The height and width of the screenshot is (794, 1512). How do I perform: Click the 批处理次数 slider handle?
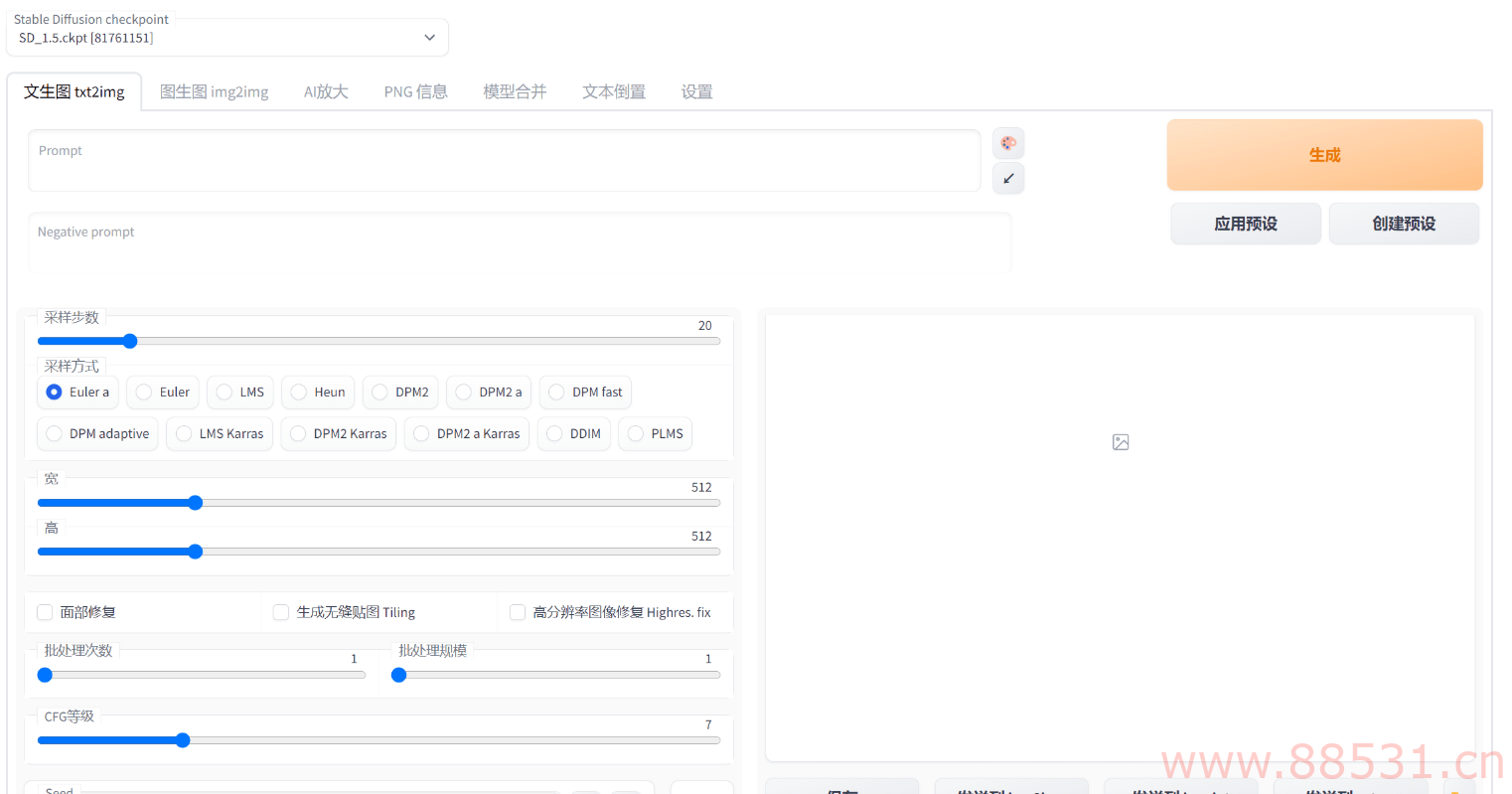(45, 675)
